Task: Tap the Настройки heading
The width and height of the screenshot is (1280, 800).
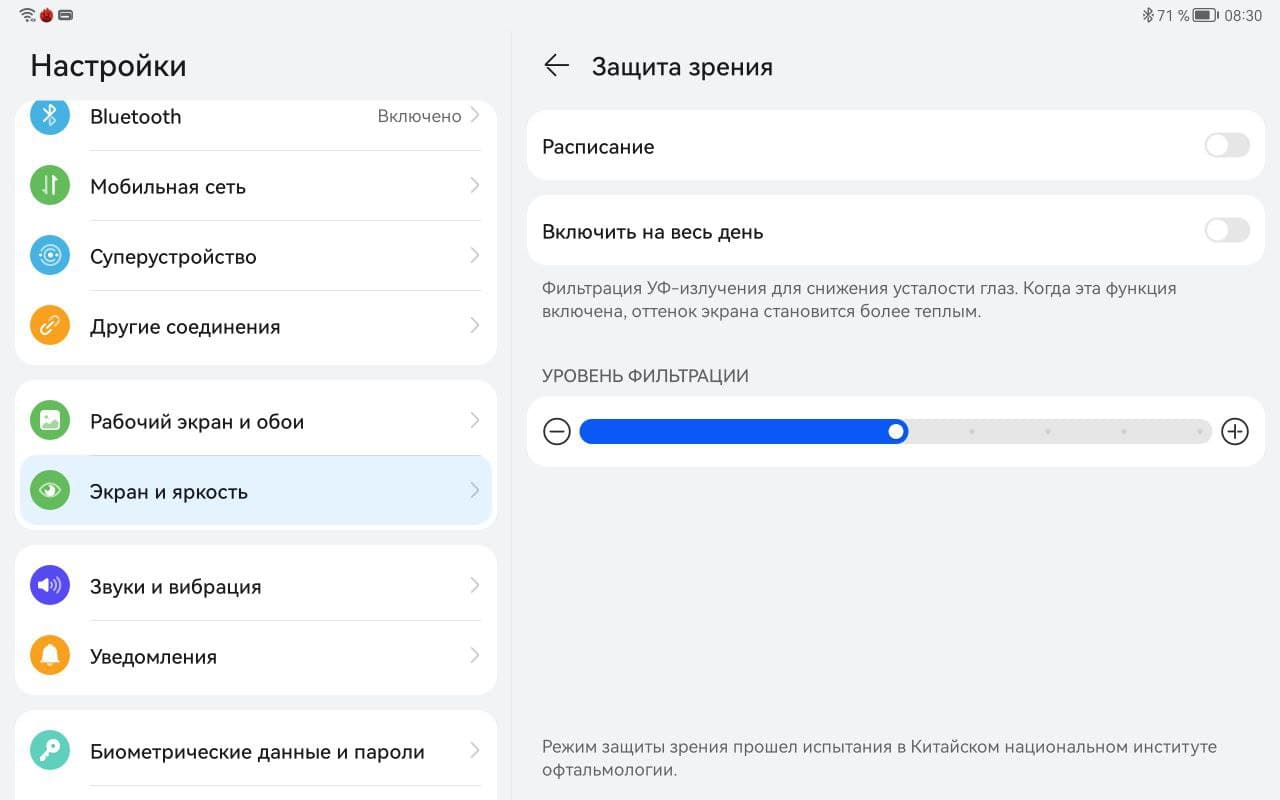Action: (108, 66)
